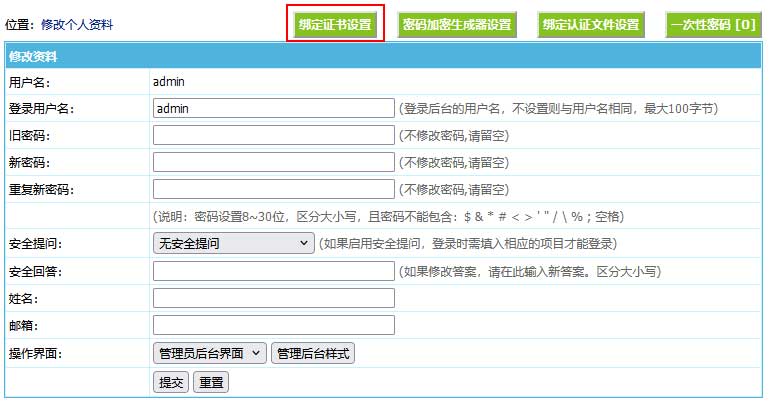Expand the 无安全提问 security question dropdown
Image resolution: width=770 pixels, height=412 pixels.
(x=233, y=243)
